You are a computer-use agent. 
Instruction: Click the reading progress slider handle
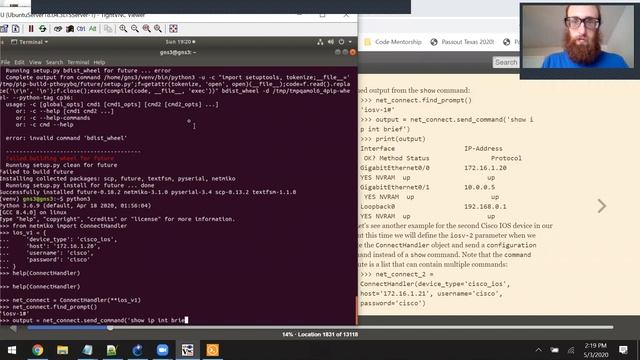click(x=110, y=327)
